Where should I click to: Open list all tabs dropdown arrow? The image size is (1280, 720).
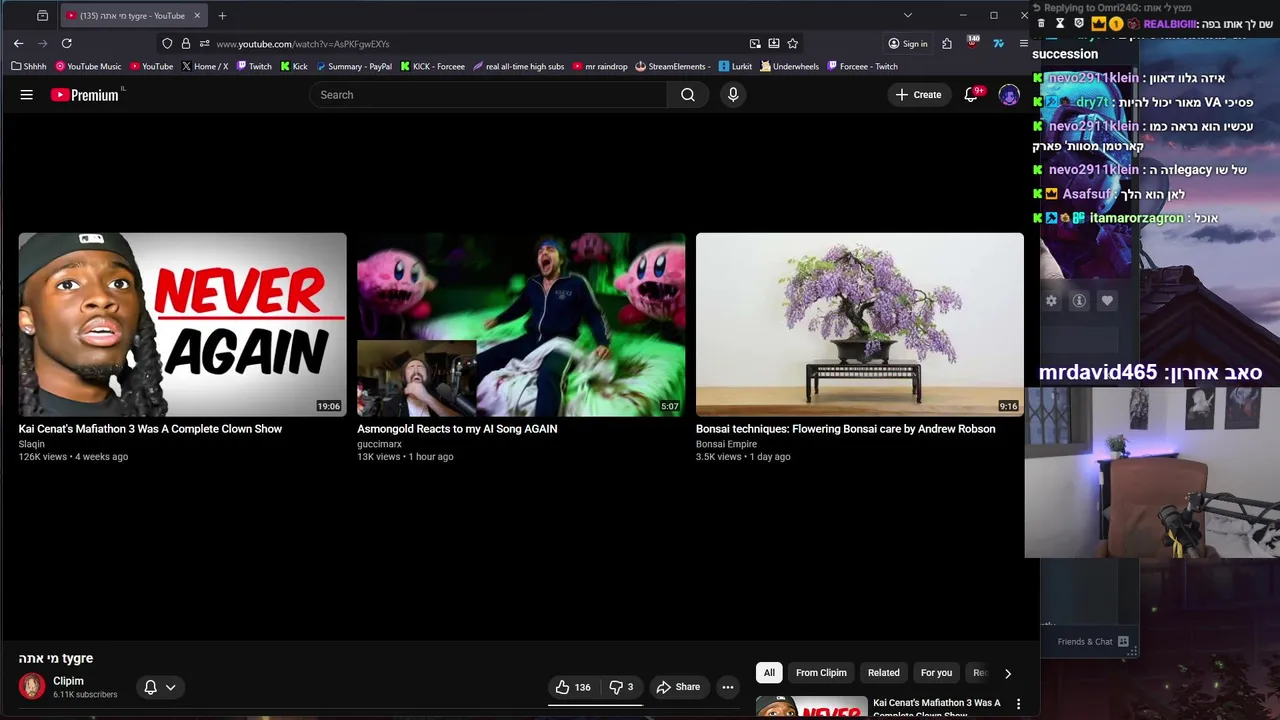(x=907, y=15)
